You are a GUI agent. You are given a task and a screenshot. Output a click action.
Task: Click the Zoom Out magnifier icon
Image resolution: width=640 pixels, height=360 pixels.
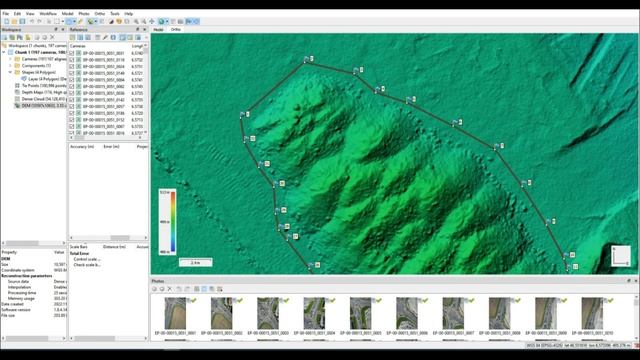point(144,22)
